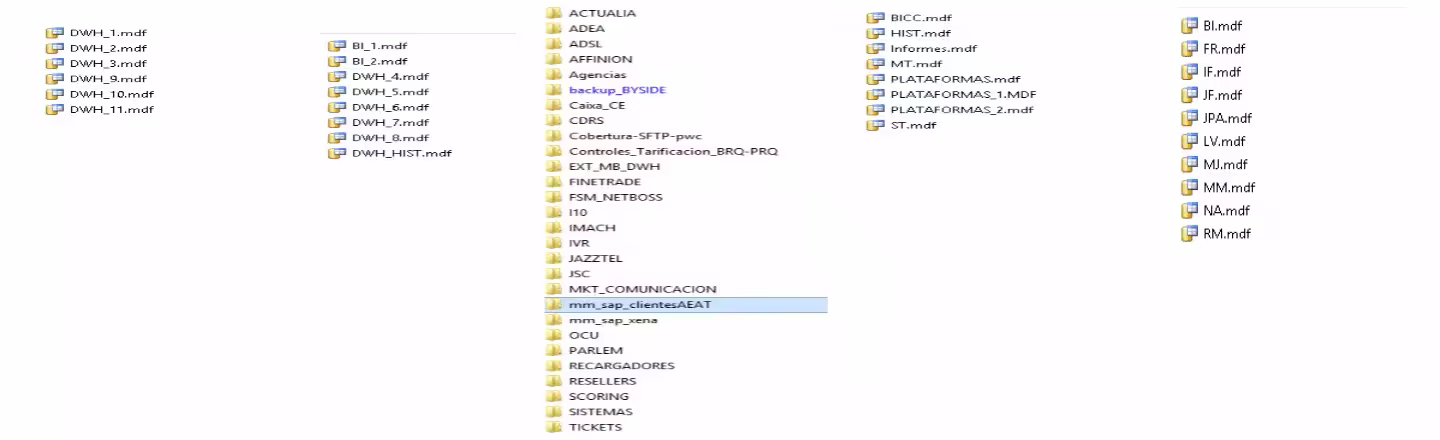This screenshot has height=440, width=1440.
Task: Open the ADSL folder name
Action: [585, 44]
